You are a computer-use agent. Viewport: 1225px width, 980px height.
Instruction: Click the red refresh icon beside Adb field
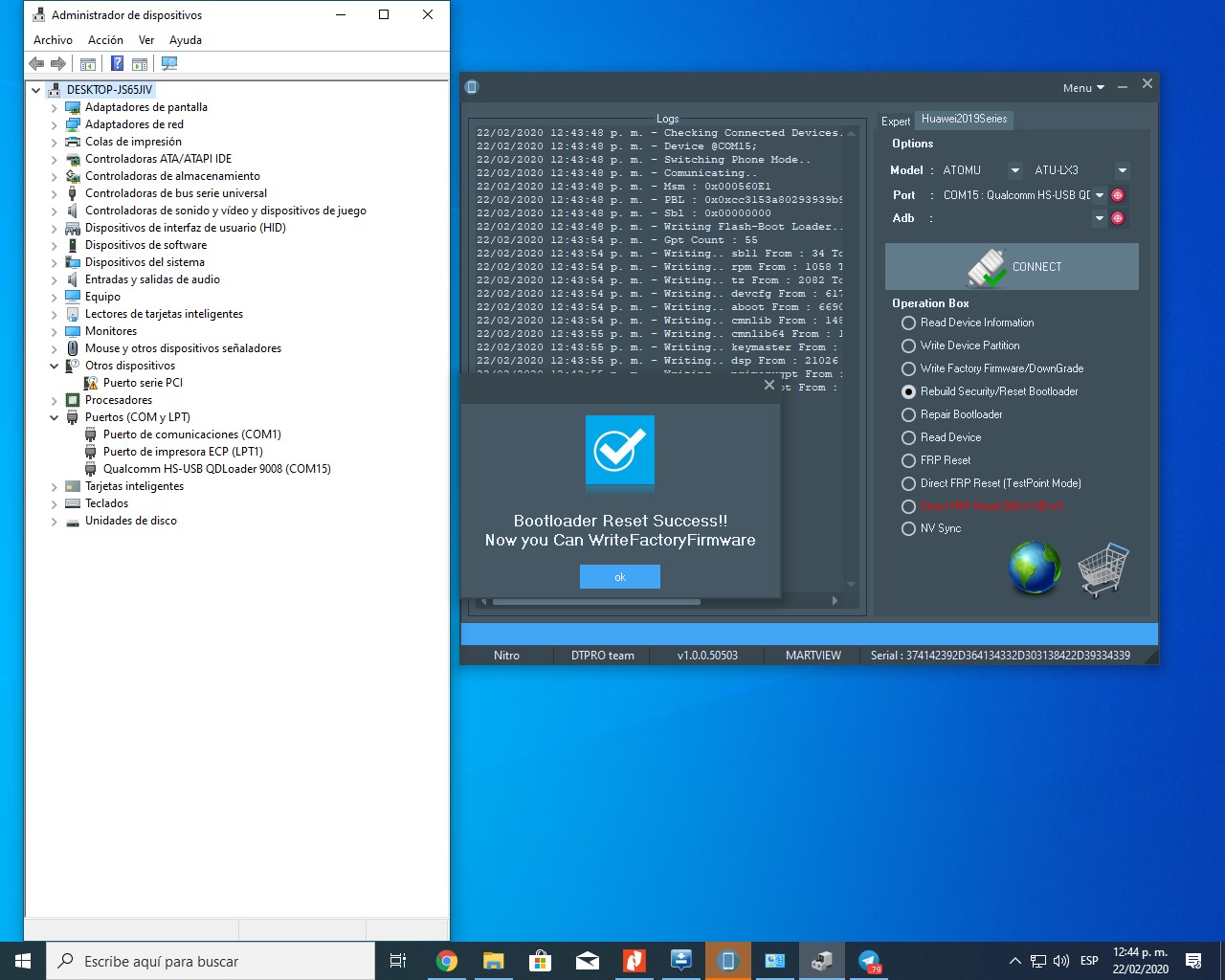point(1117,218)
